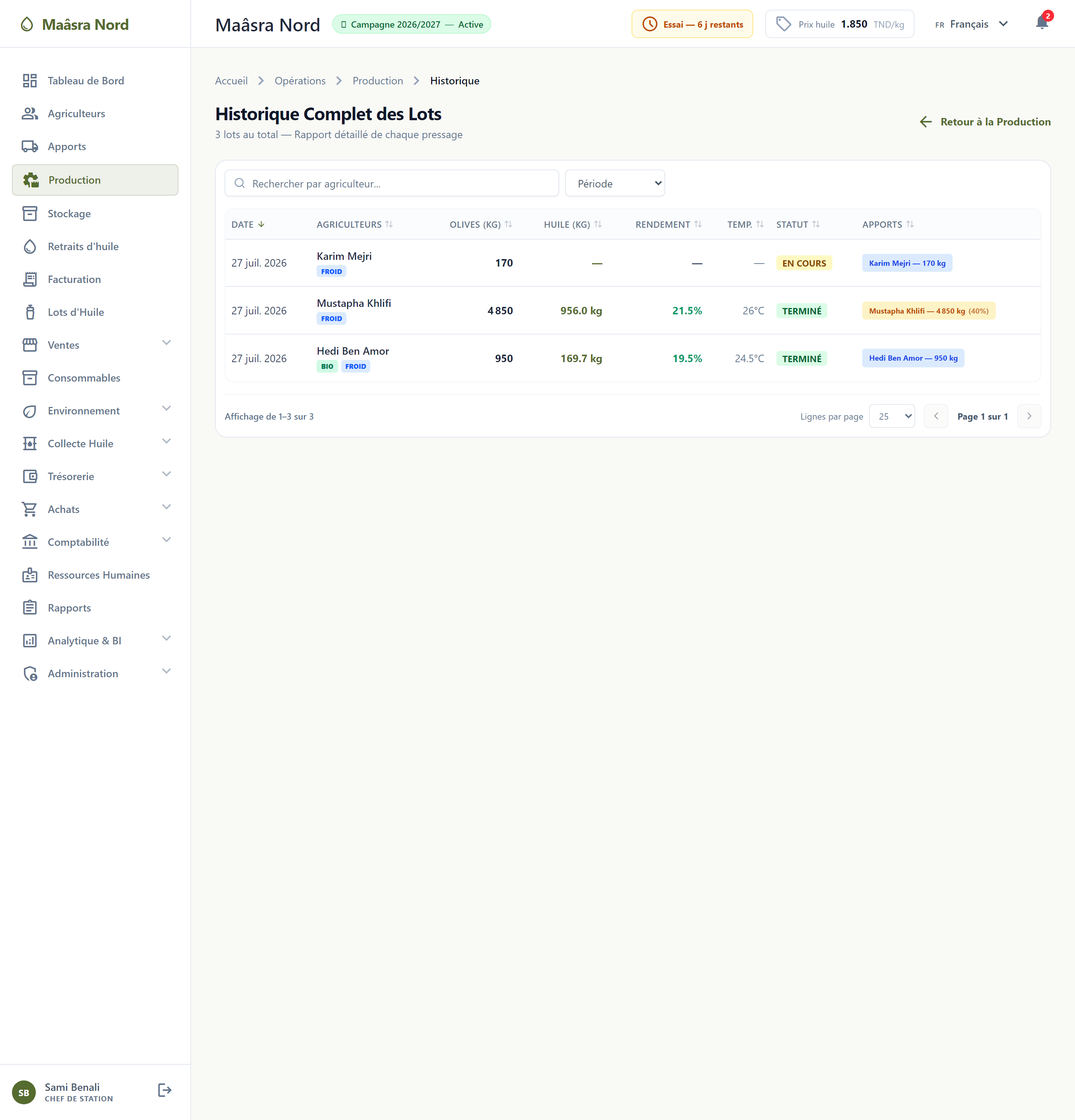This screenshot has height=1120, width=1075.
Task: Open the notifications bell icon
Action: click(x=1042, y=23)
